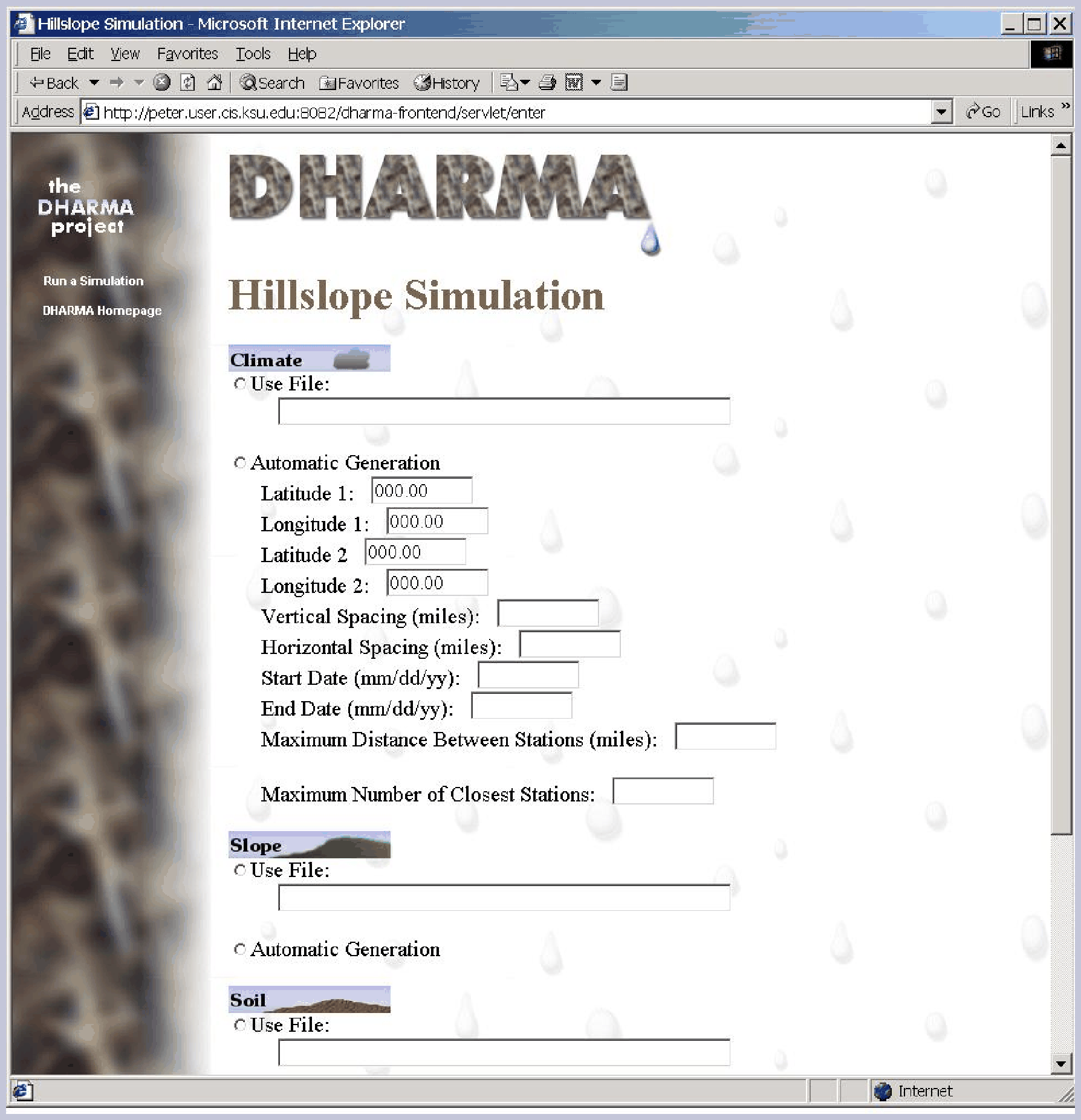Expand the Address bar dropdown arrow
Screen dimensions: 1081x1120
point(941,112)
